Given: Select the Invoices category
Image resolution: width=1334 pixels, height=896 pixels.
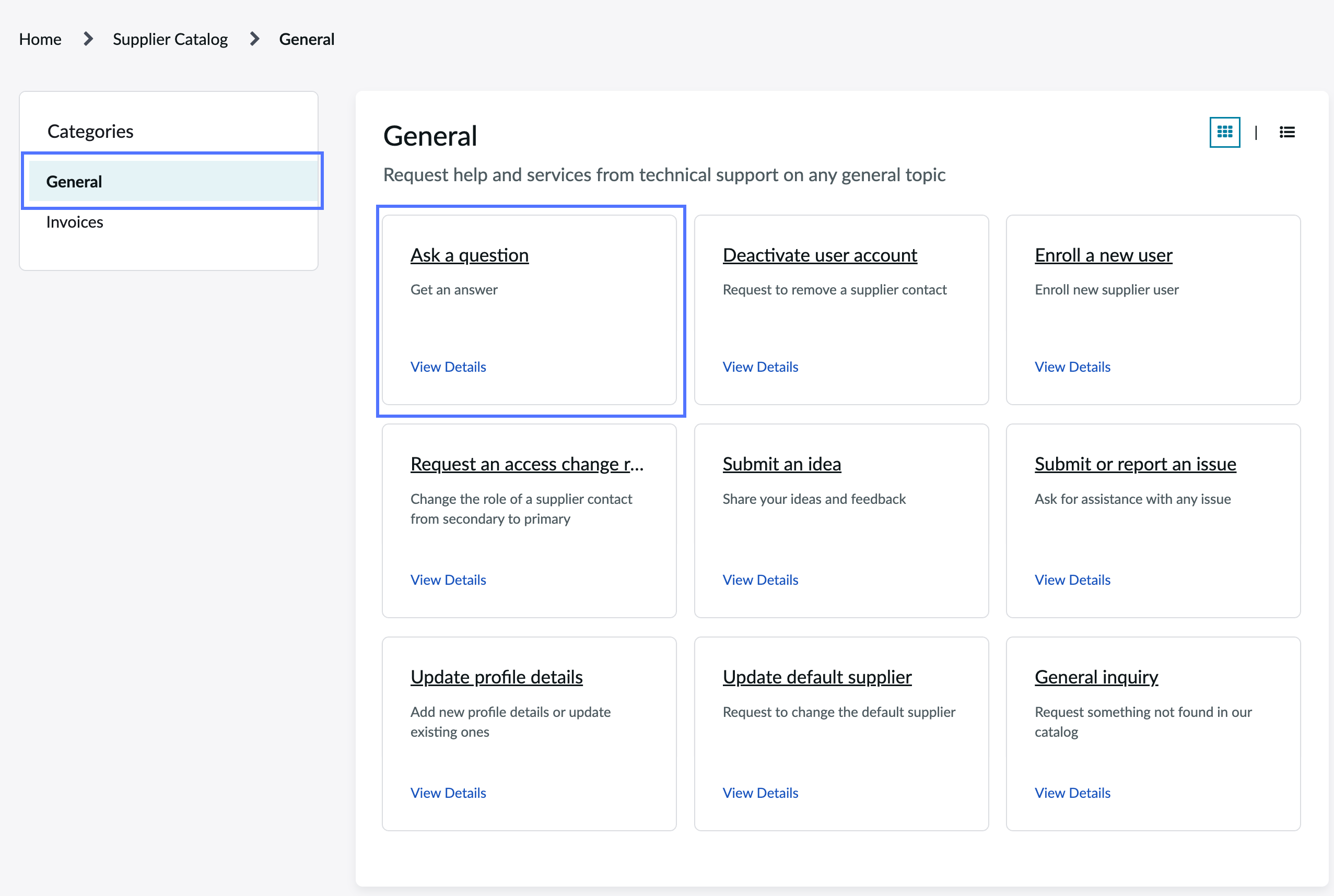Looking at the screenshot, I should pyautogui.click(x=75, y=222).
